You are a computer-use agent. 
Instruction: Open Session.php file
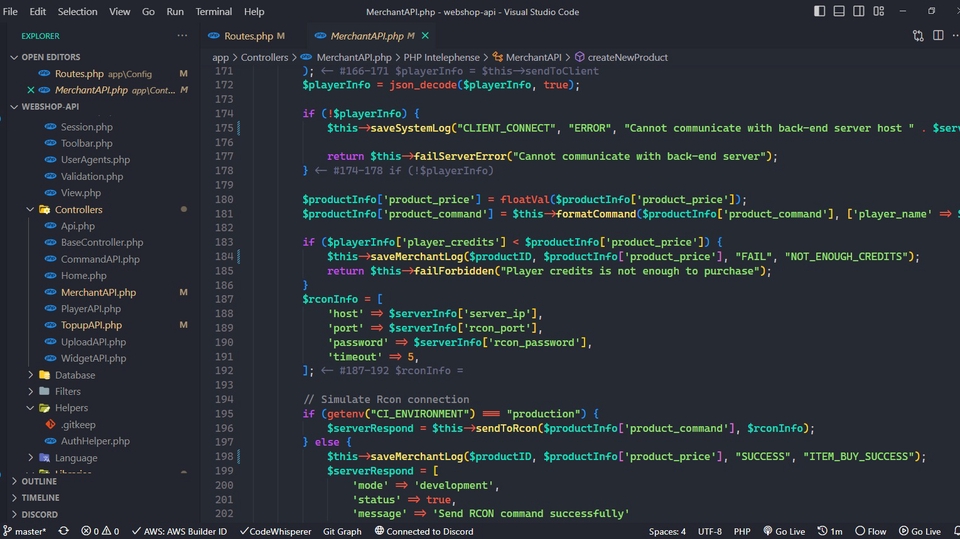86,127
